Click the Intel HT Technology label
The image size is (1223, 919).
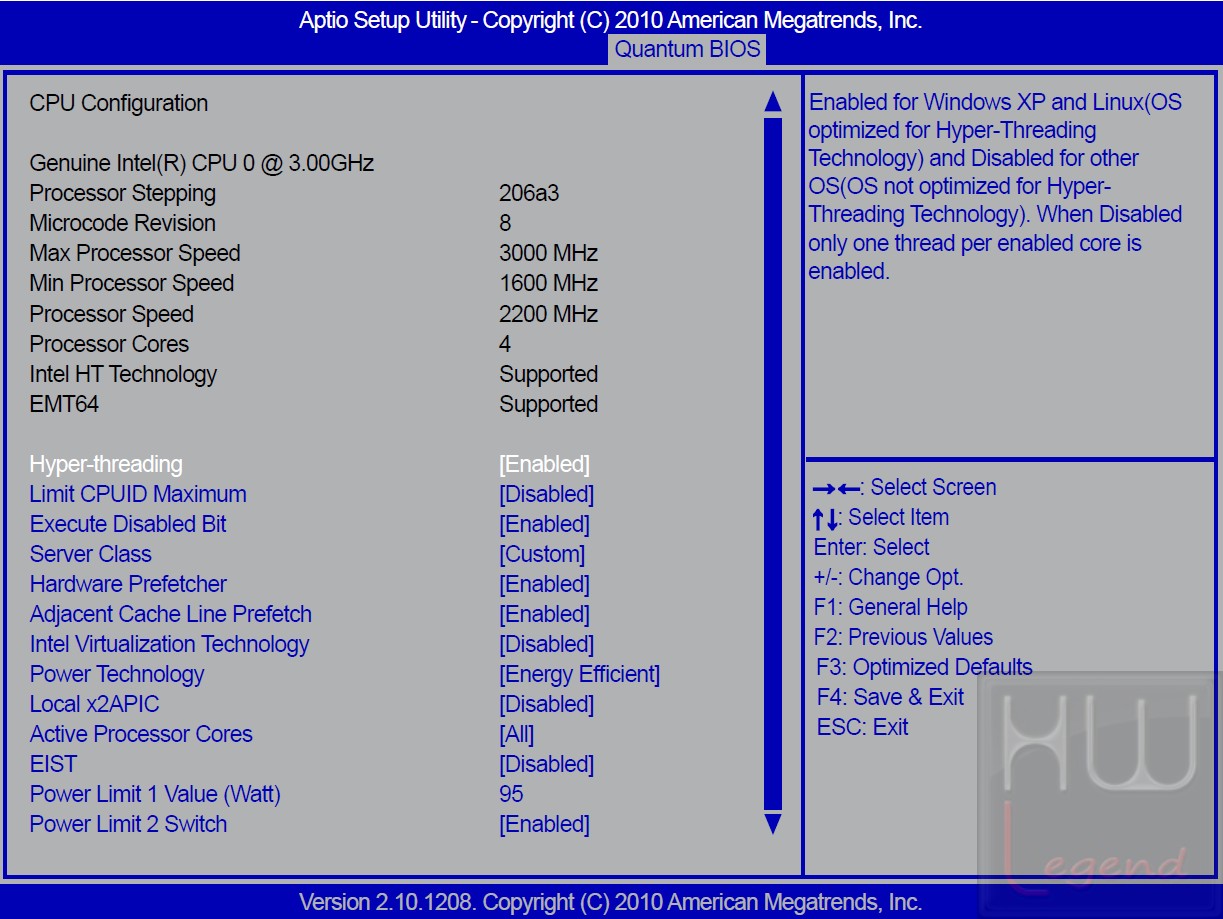(123, 374)
